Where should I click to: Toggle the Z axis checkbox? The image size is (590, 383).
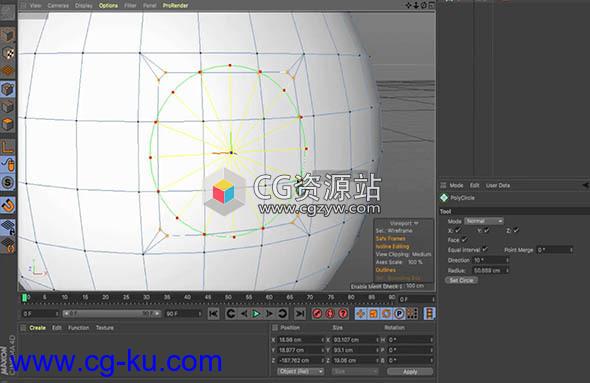point(516,230)
